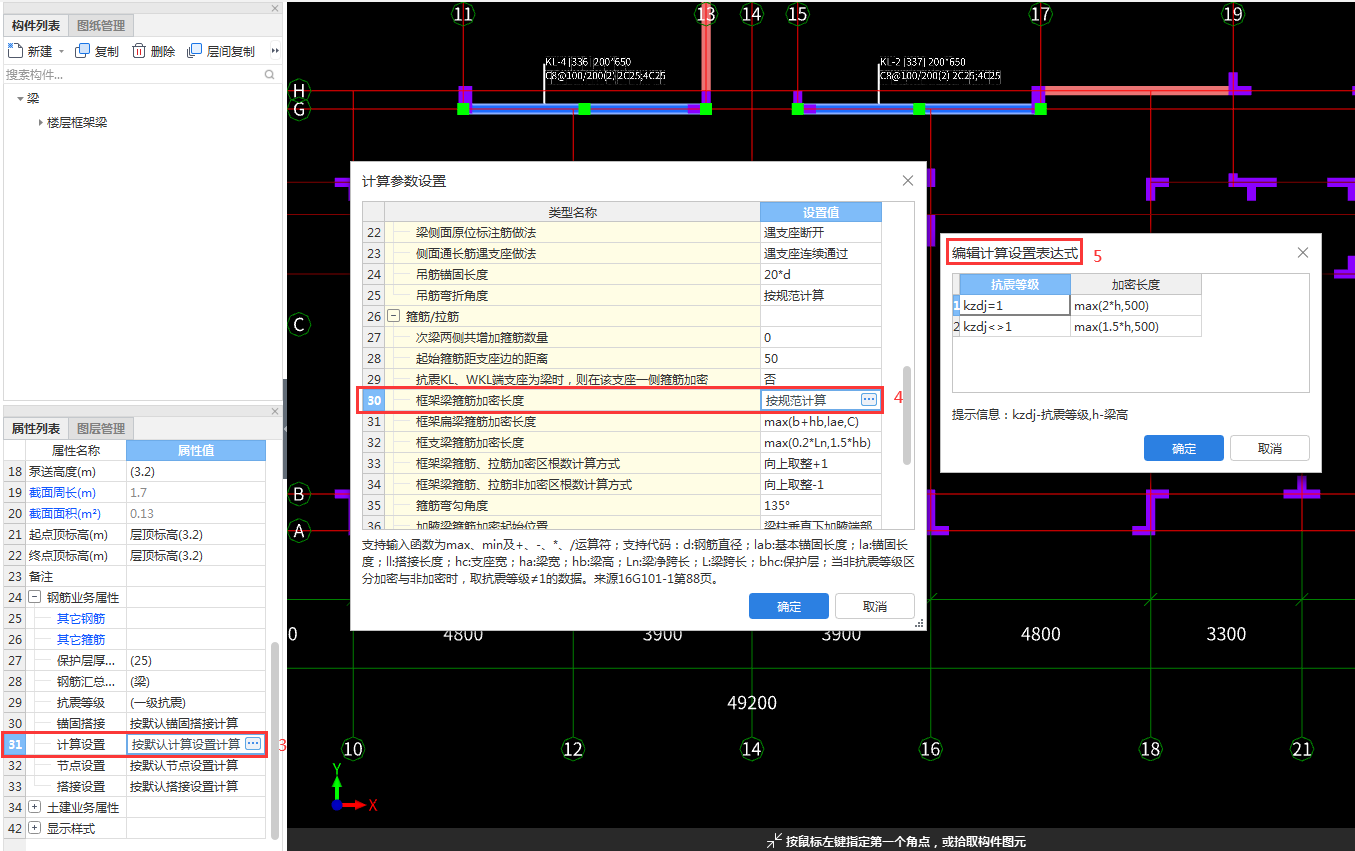The height and width of the screenshot is (851, 1355).
Task: Click the search magnifier icon in 搜索构件 box
Action: coord(269,74)
